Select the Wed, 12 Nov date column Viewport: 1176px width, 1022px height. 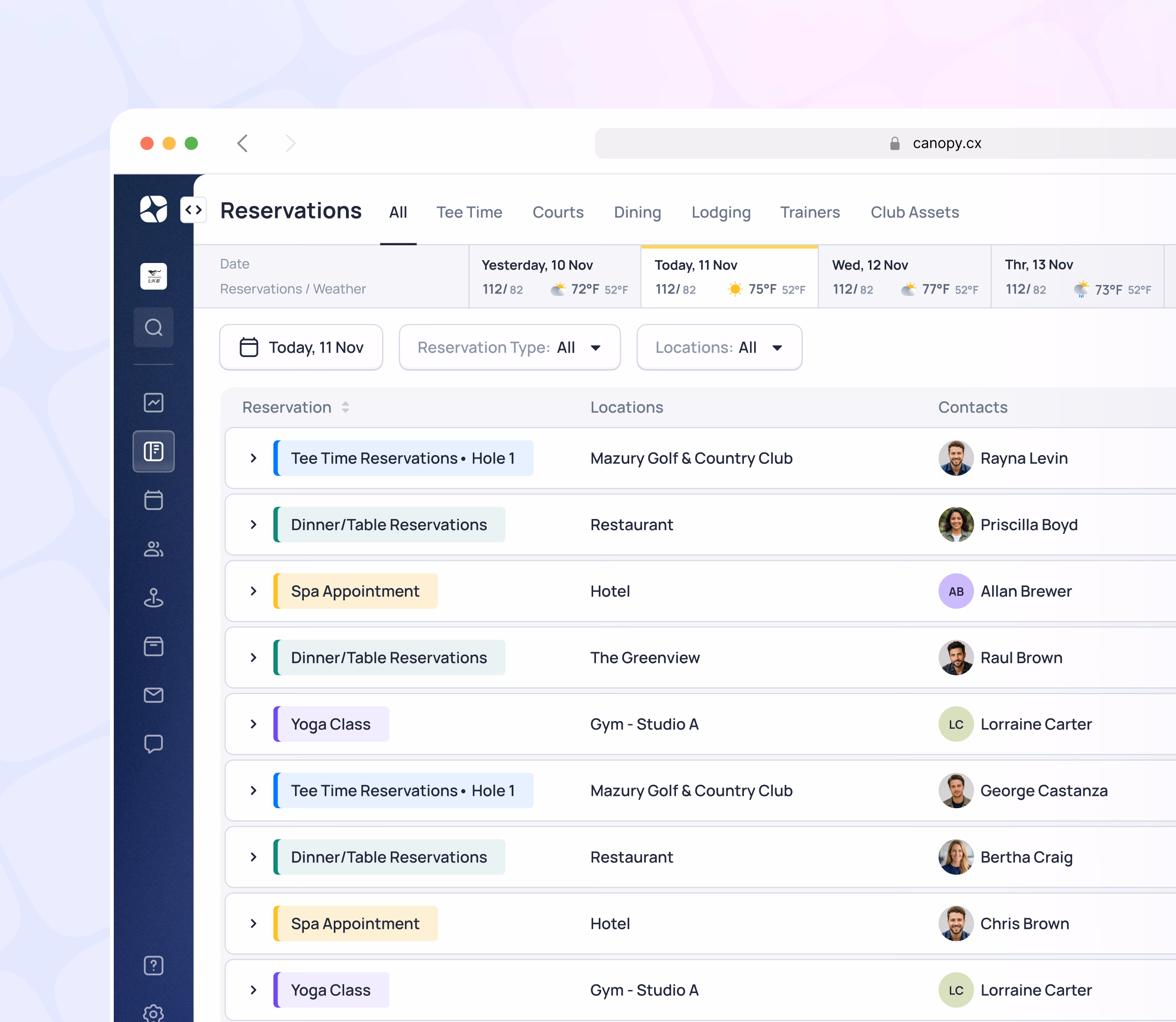[904, 277]
